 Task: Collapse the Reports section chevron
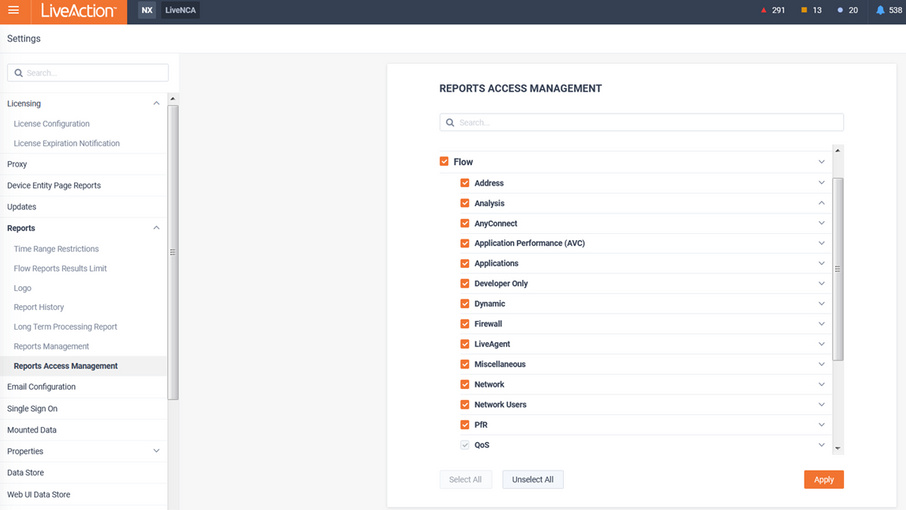point(156,228)
